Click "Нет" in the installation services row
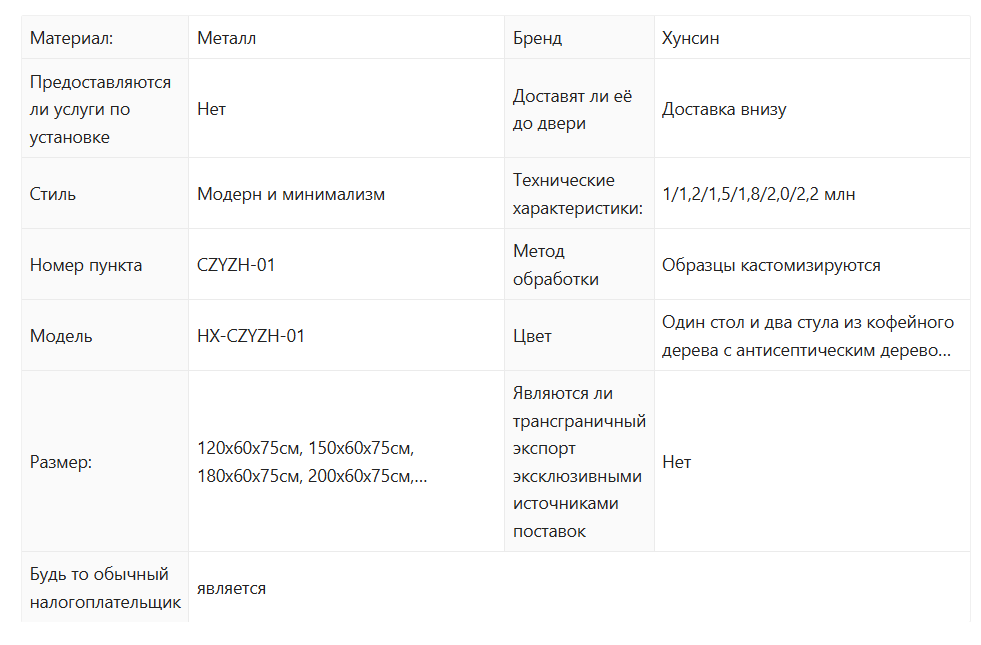The width and height of the screenshot is (981, 645). tap(211, 109)
